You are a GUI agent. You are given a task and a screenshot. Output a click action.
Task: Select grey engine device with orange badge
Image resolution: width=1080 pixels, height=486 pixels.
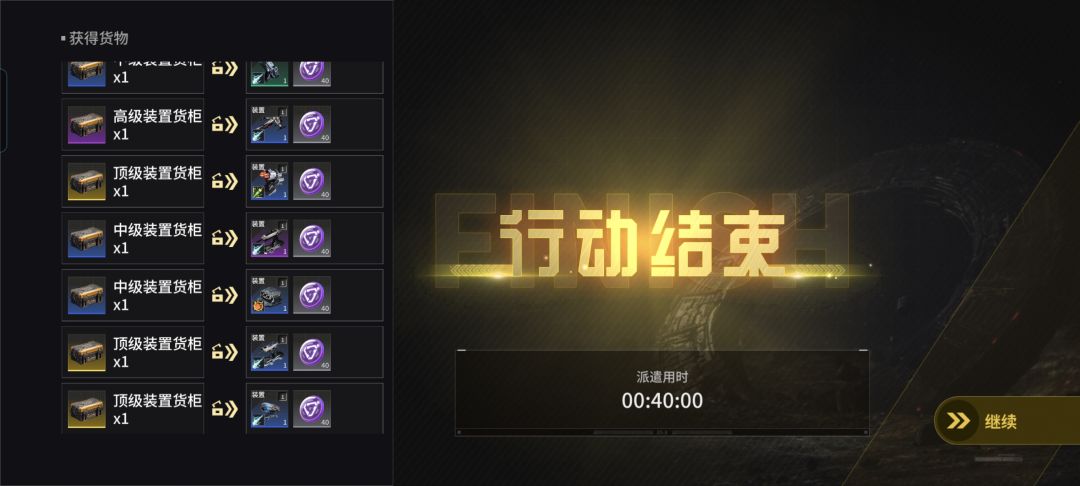269,295
